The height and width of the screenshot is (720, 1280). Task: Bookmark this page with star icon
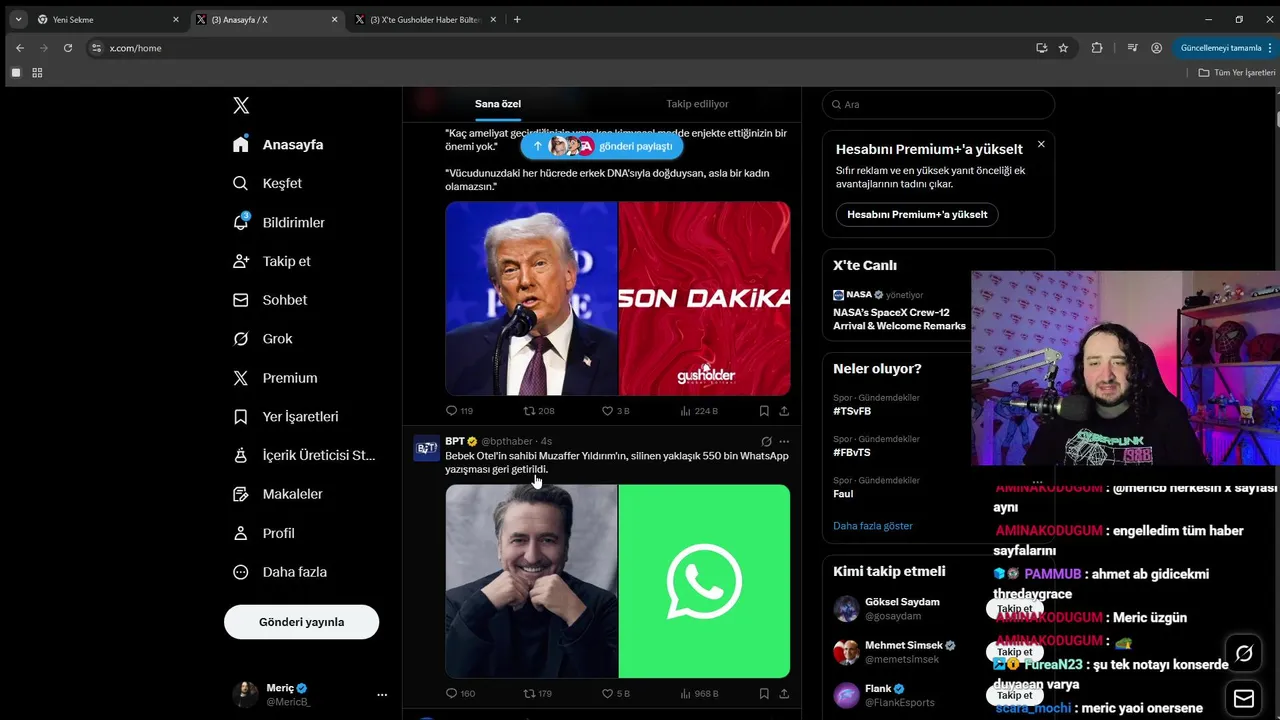click(x=1063, y=48)
